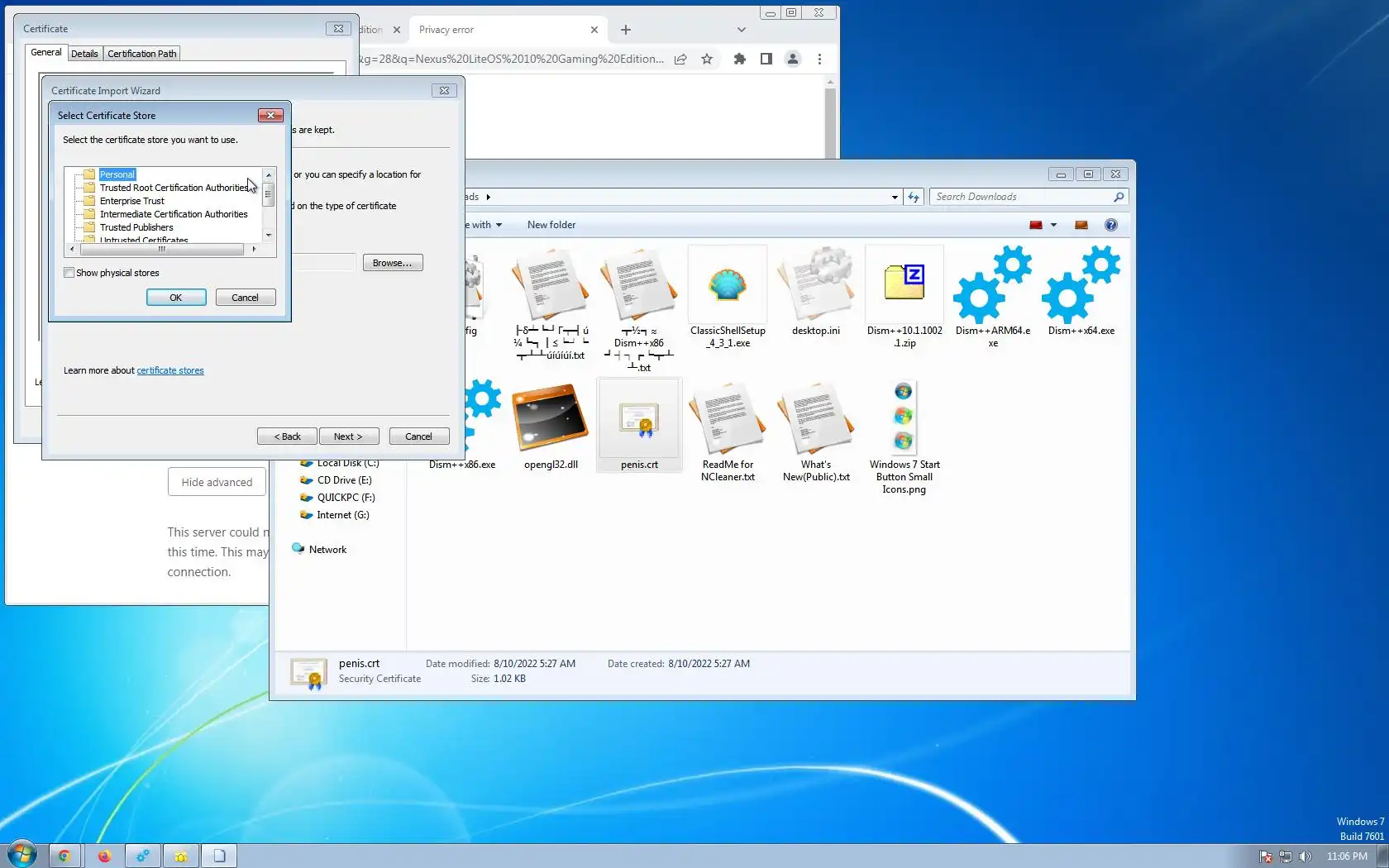Enable the Show physical stores checkbox
The height and width of the screenshot is (868, 1389).
[x=69, y=273]
